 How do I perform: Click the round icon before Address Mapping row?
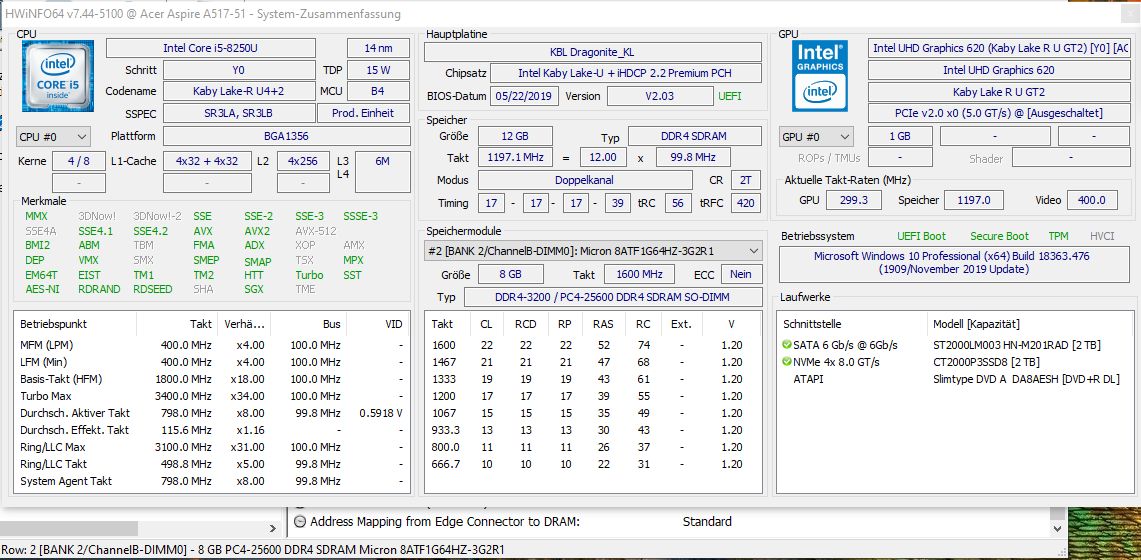pyautogui.click(x=300, y=521)
